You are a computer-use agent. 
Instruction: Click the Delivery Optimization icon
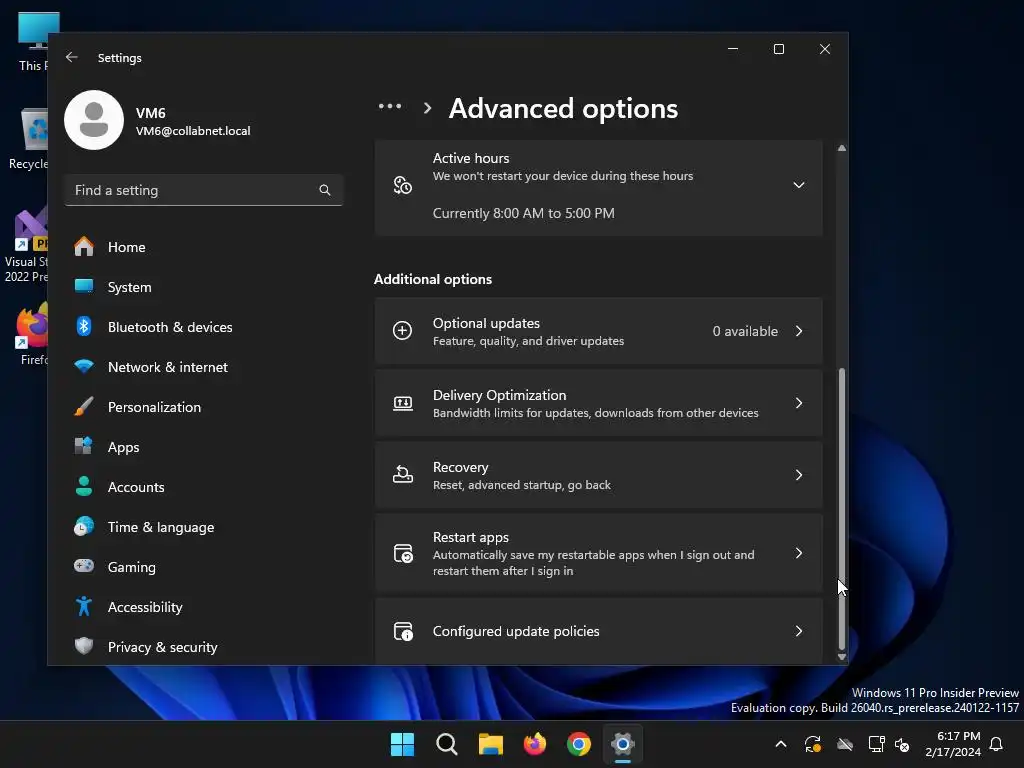402,403
